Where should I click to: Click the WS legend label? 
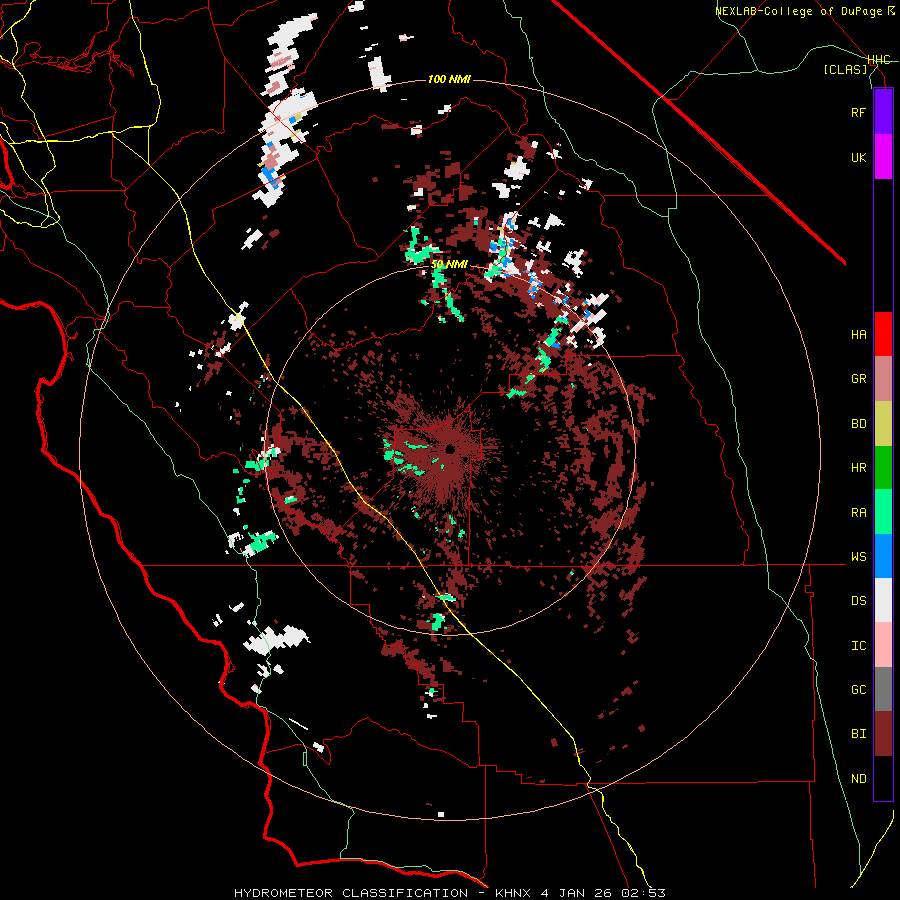pos(858,557)
